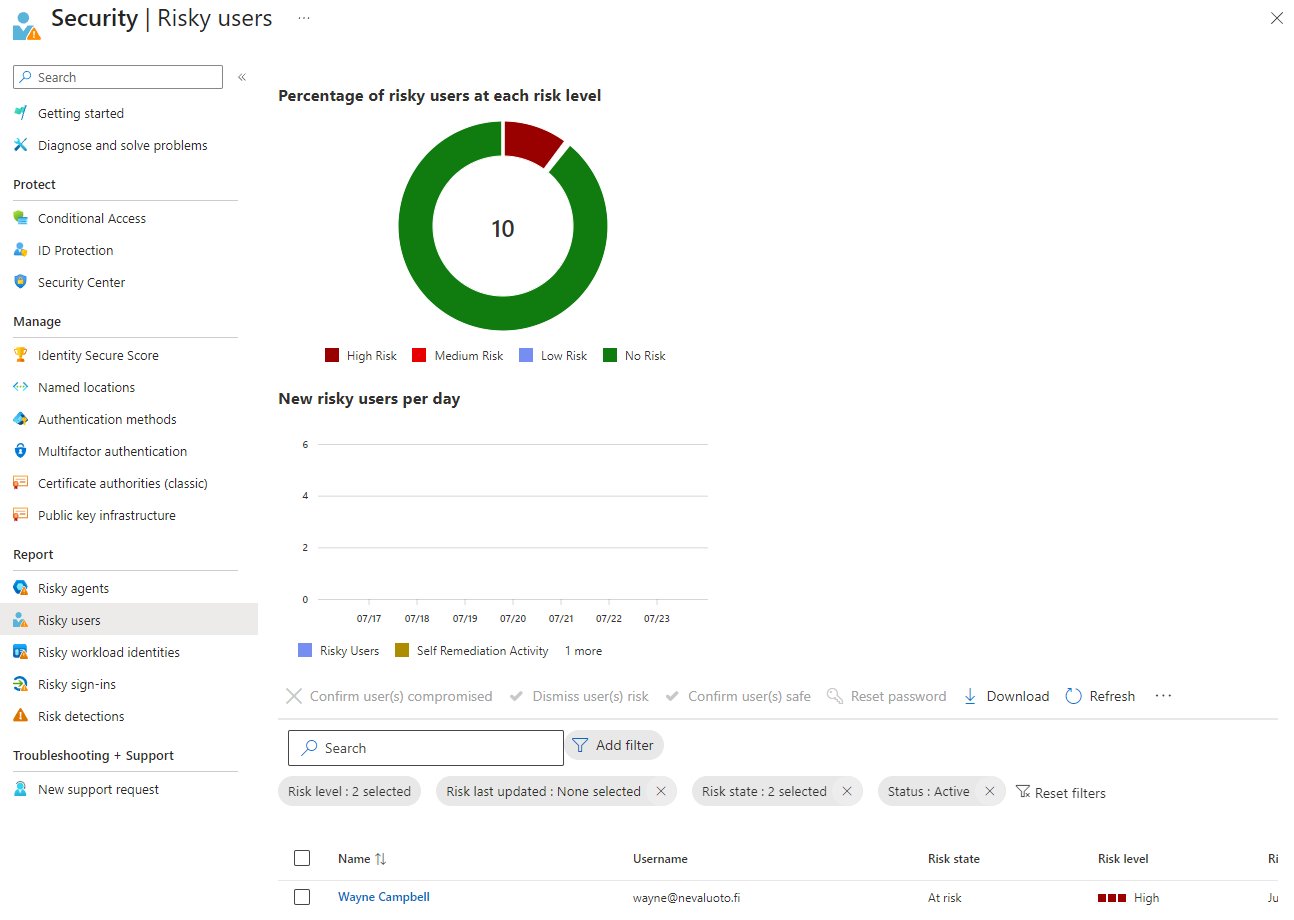This screenshot has width=1294, height=920.
Task: Click the New support request icon
Action: [21, 789]
